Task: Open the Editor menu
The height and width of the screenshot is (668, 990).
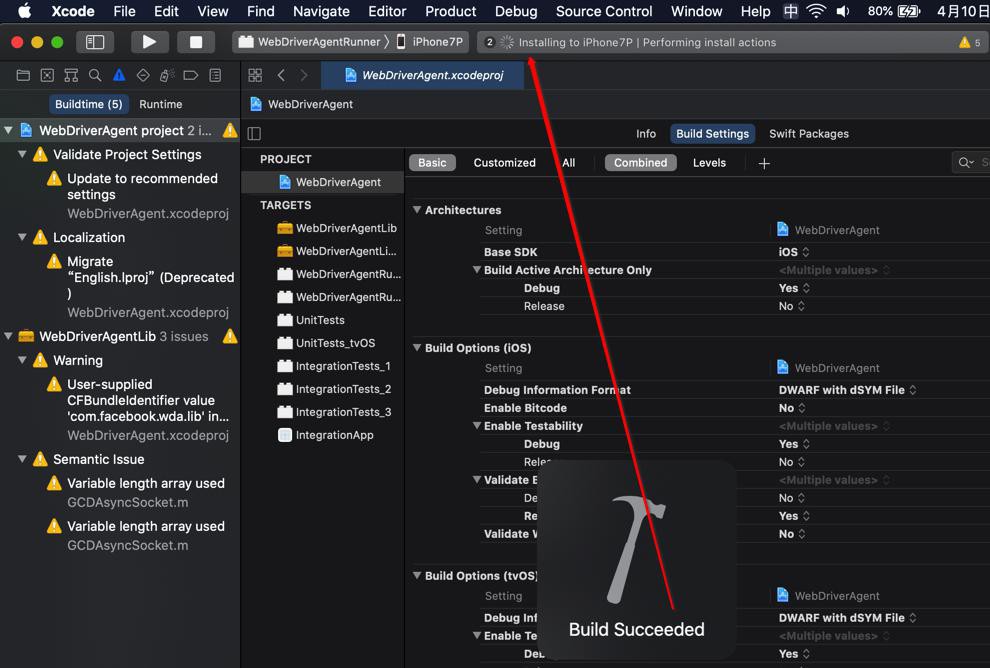Action: pos(387,11)
